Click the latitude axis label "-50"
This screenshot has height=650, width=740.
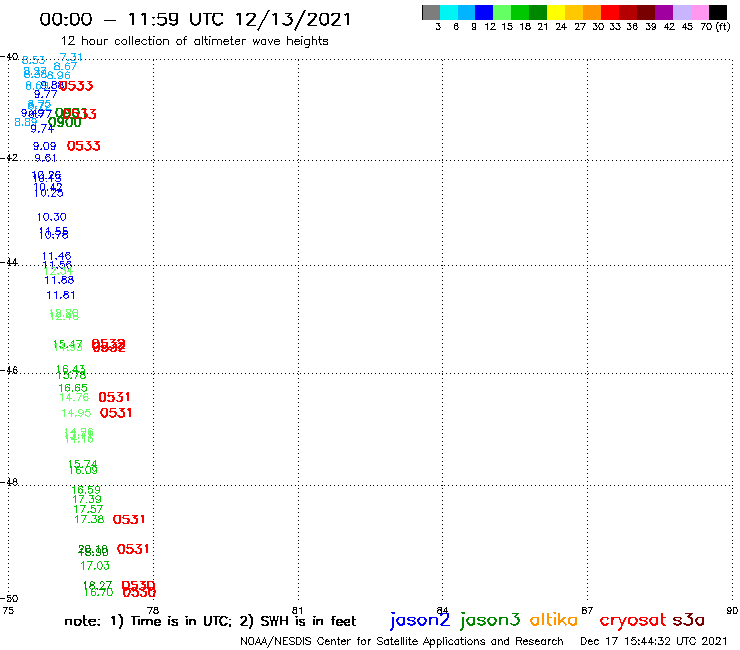pos(9,599)
